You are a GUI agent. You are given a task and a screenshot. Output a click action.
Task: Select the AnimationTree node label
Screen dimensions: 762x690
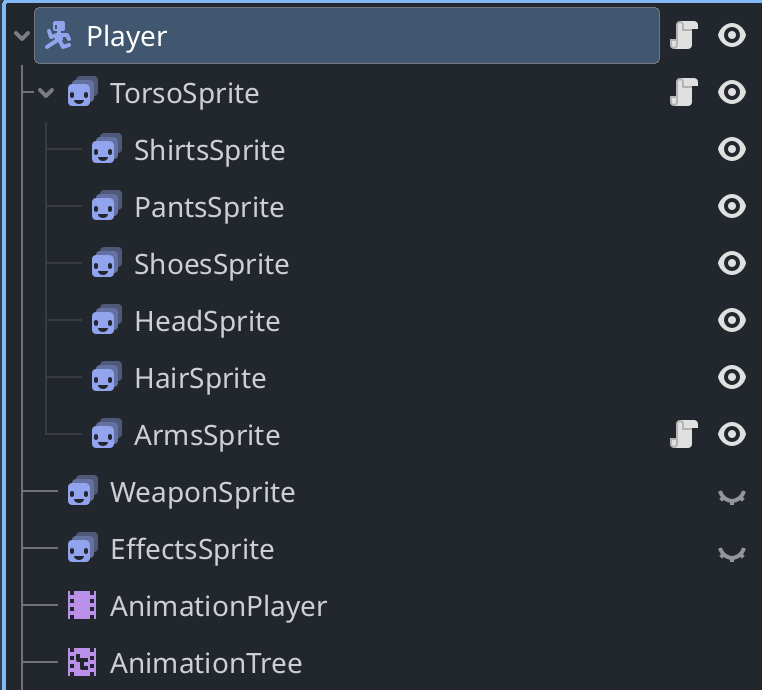tap(206, 663)
